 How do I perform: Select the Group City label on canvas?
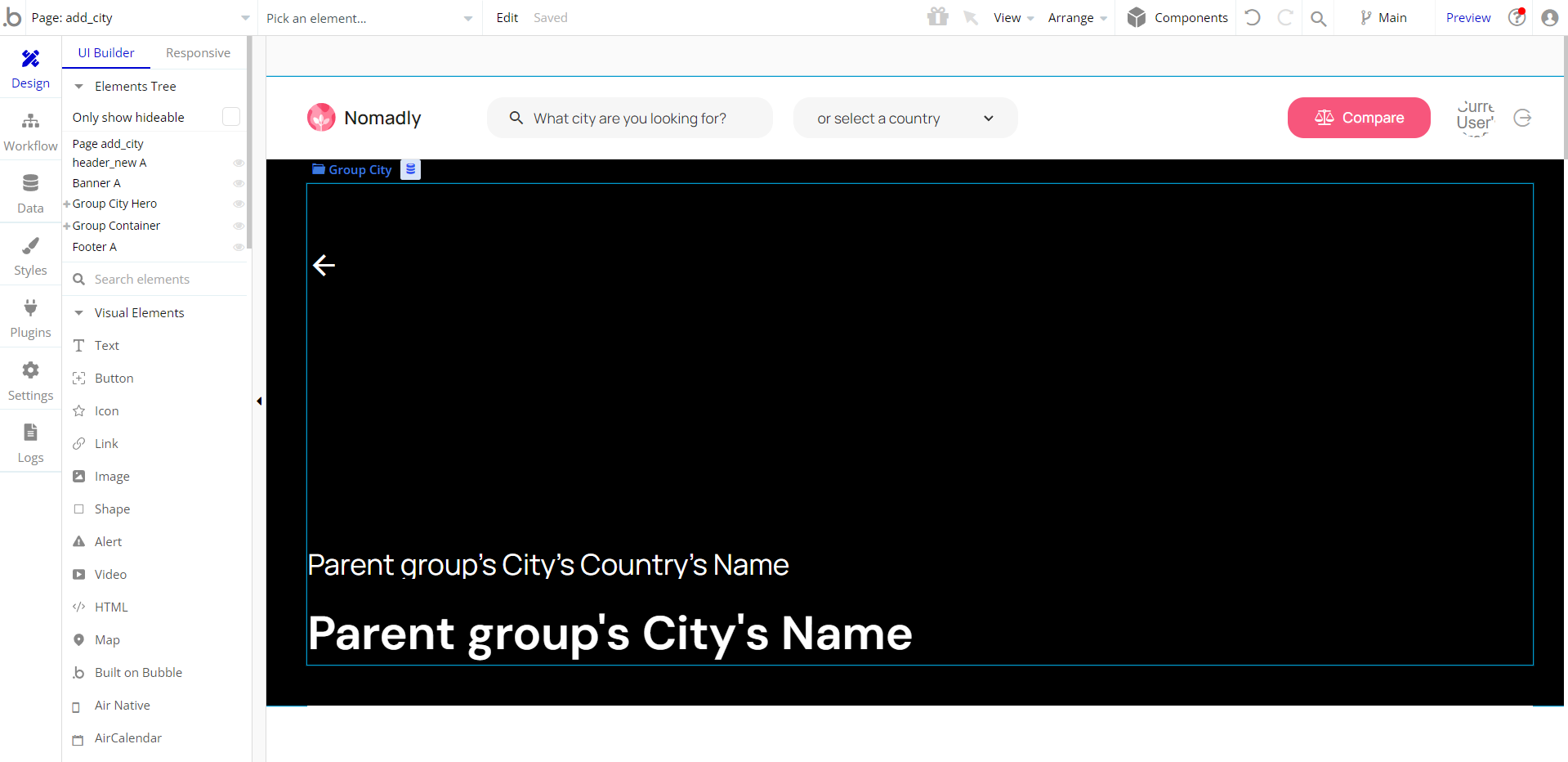tap(352, 169)
